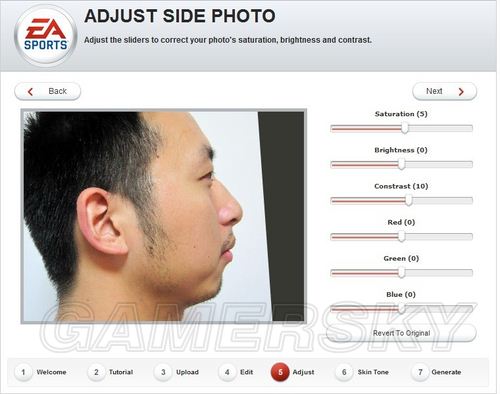This screenshot has height=394, width=500.
Task: Open the Generate step label
Action: (446, 372)
